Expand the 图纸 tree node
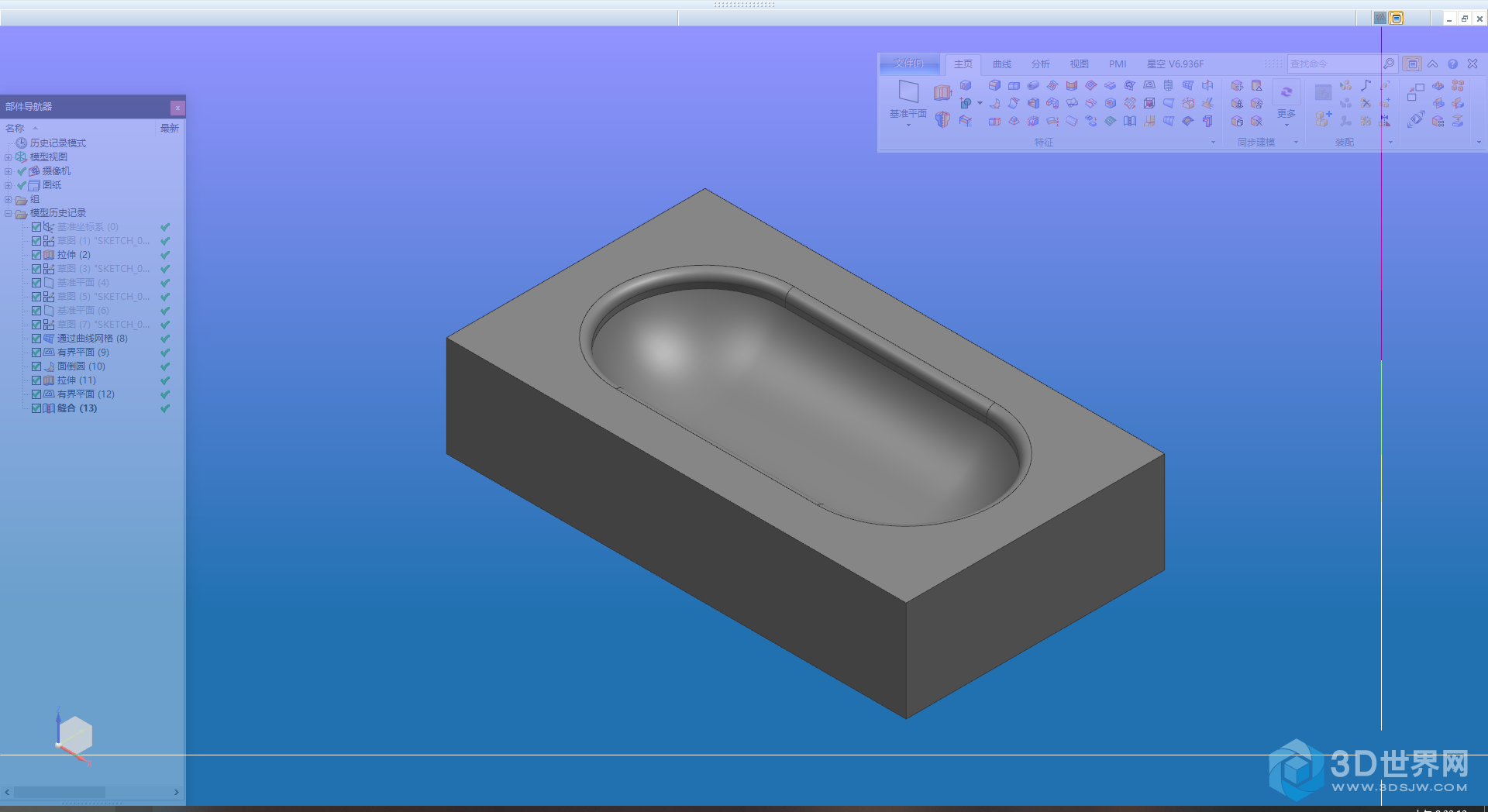Image resolution: width=1488 pixels, height=812 pixels. pyautogui.click(x=9, y=185)
